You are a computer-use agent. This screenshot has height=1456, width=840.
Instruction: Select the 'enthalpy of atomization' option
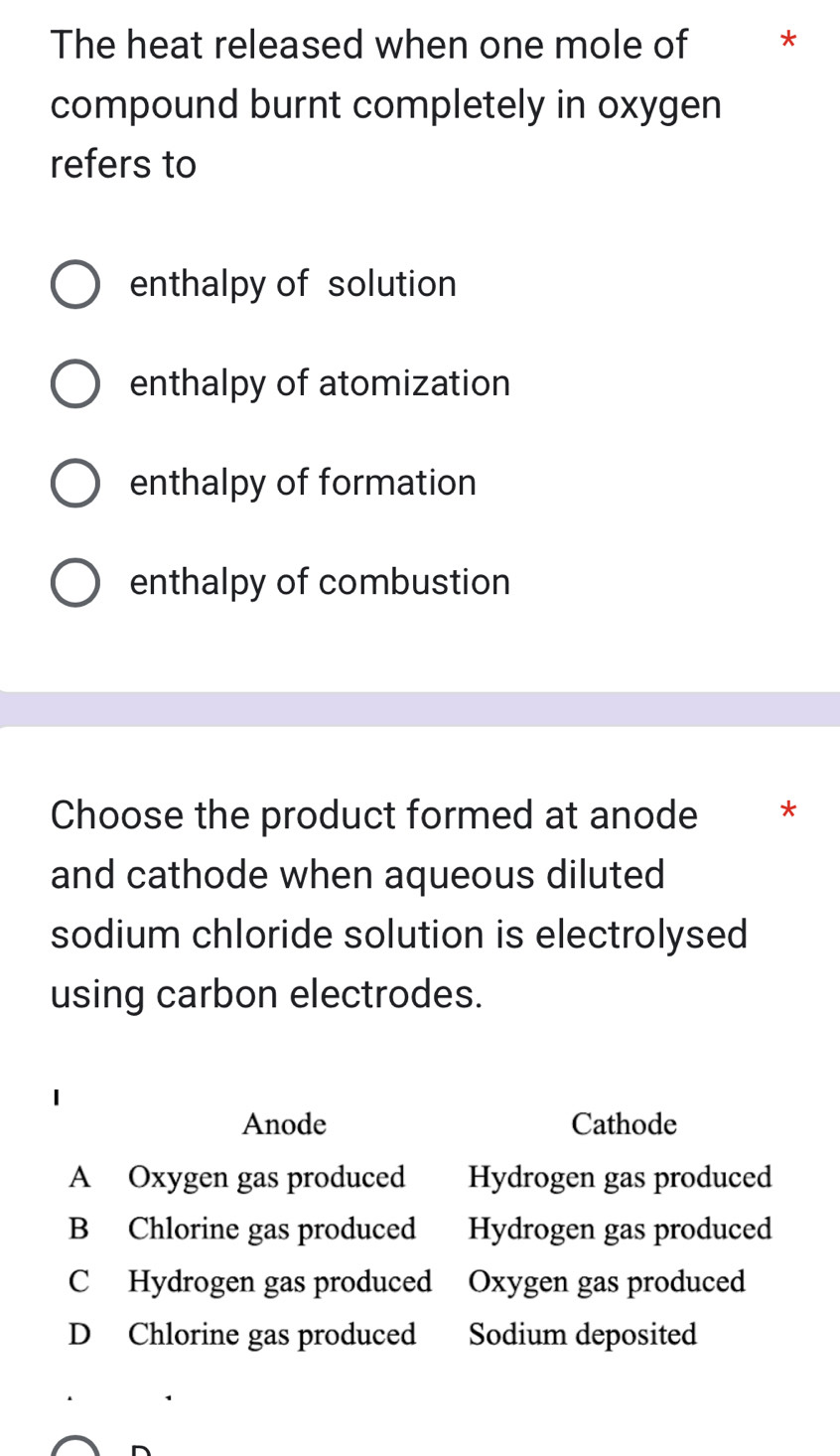pyautogui.click(x=74, y=382)
